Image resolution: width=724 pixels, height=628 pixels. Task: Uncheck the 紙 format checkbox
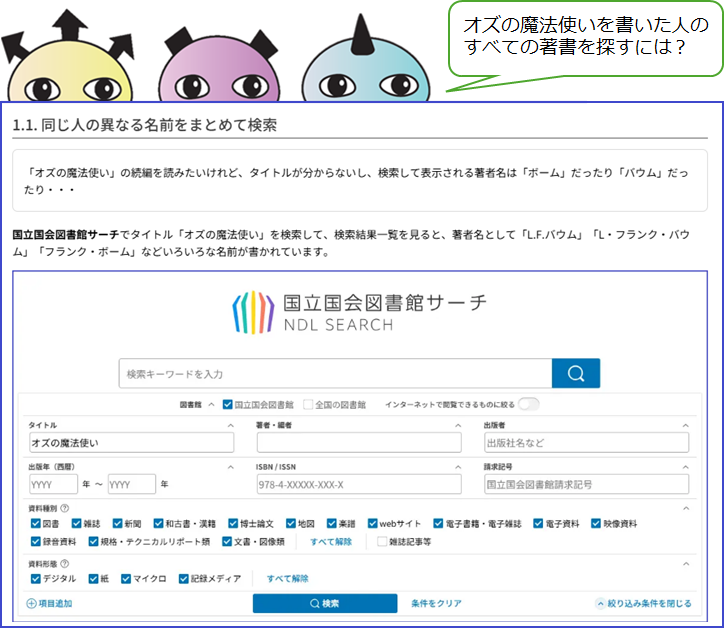pyautogui.click(x=93, y=579)
